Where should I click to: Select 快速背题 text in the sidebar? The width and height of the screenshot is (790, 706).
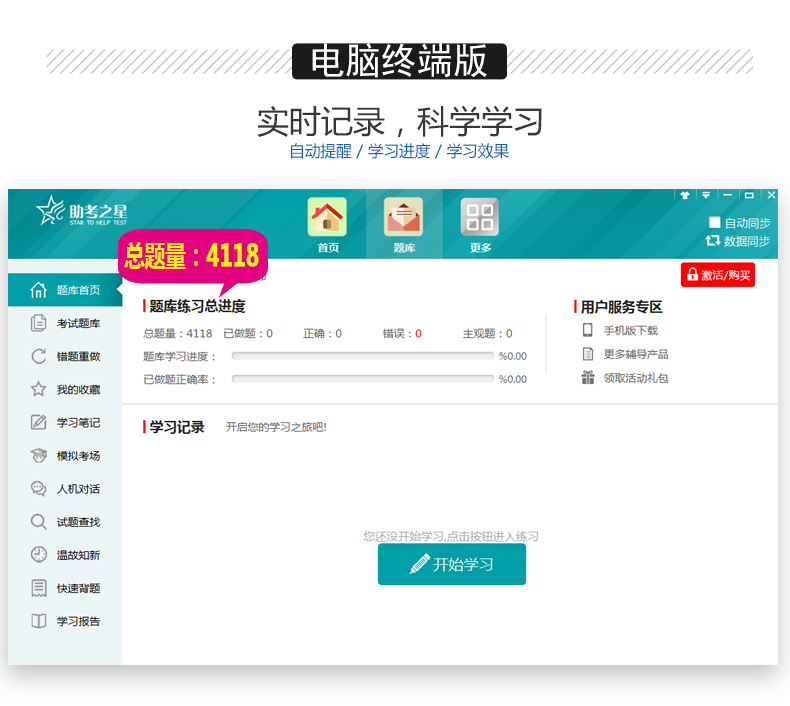tap(78, 588)
